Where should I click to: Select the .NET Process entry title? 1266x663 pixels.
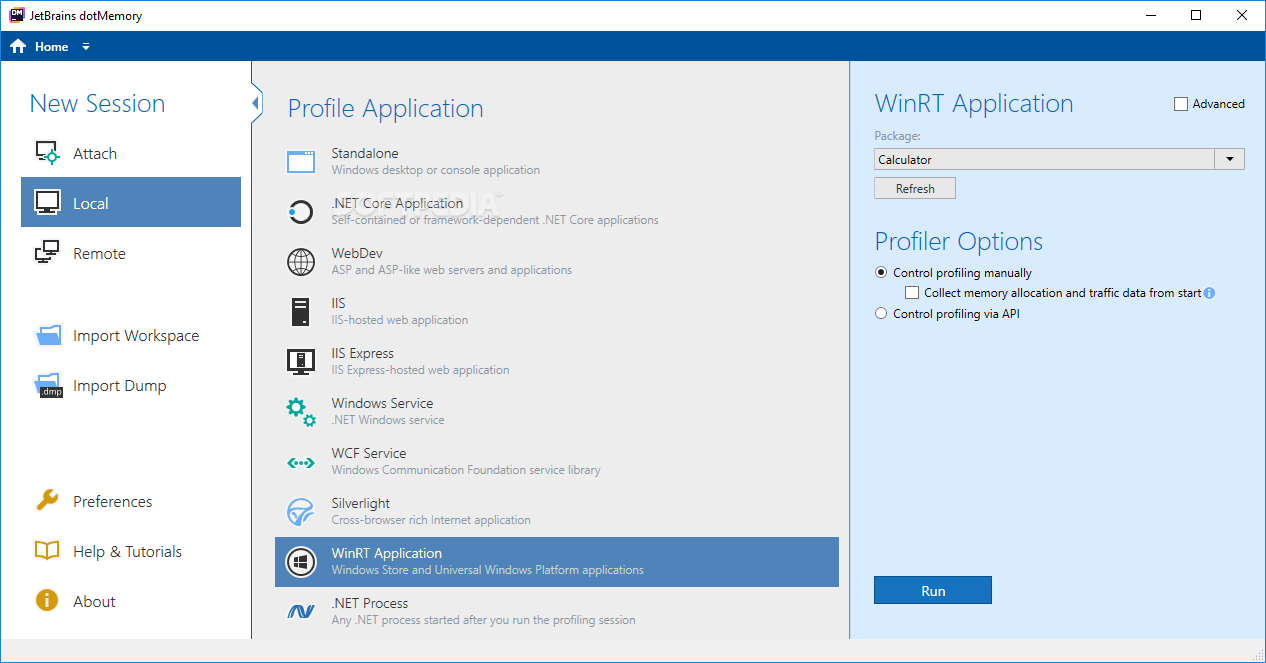tap(370, 603)
